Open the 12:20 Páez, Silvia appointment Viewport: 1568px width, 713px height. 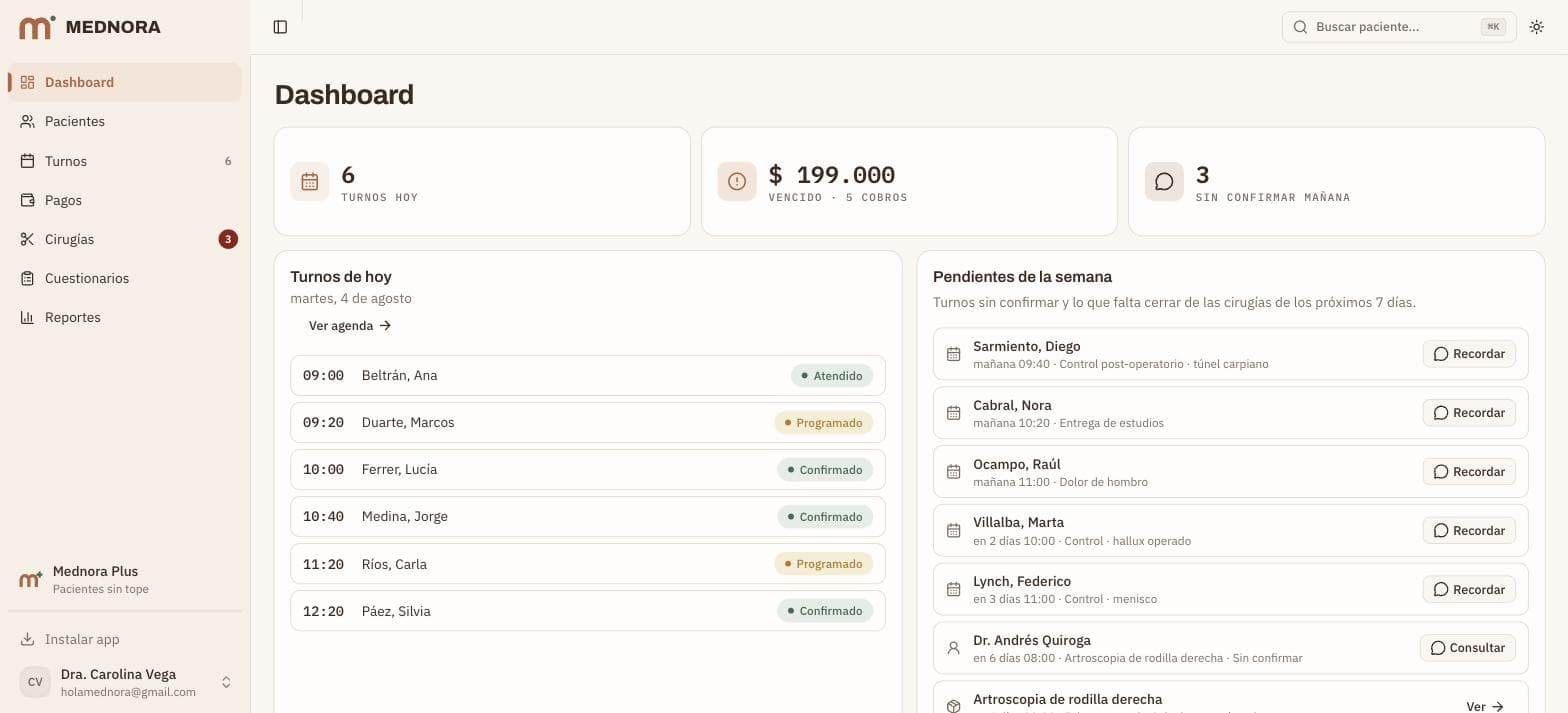(588, 611)
